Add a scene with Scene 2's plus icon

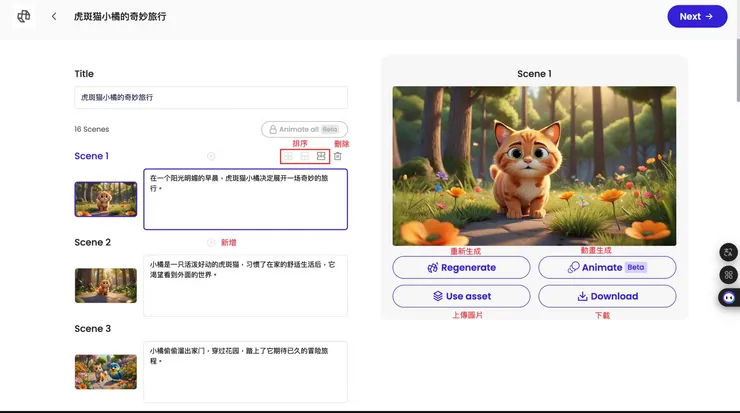point(211,243)
